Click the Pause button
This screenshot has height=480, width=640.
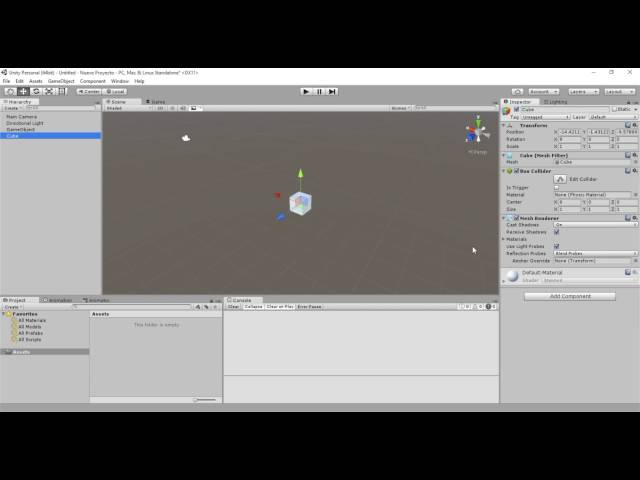pyautogui.click(x=319, y=91)
